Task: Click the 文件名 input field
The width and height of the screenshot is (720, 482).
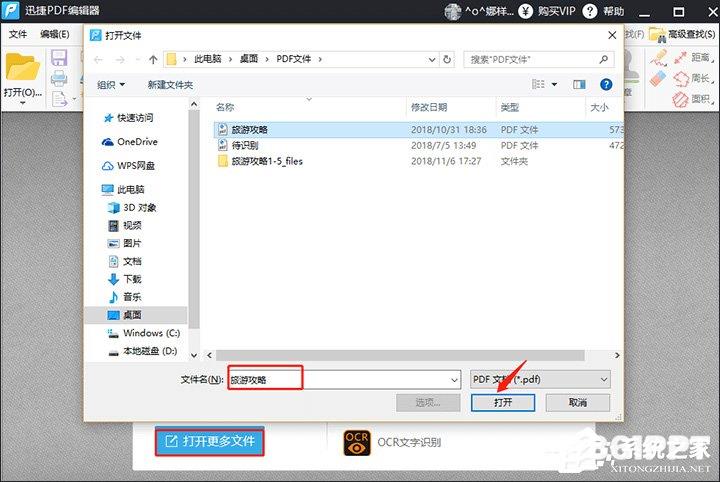Action: [x=344, y=380]
